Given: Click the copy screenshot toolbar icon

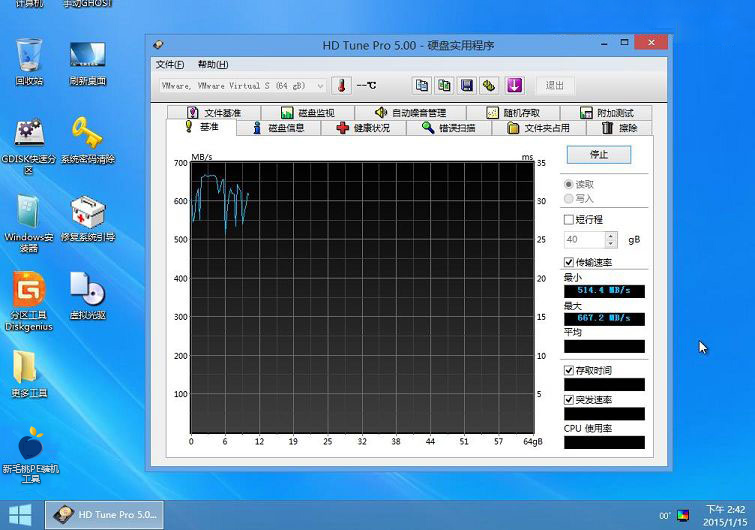Looking at the screenshot, I should click(444, 86).
